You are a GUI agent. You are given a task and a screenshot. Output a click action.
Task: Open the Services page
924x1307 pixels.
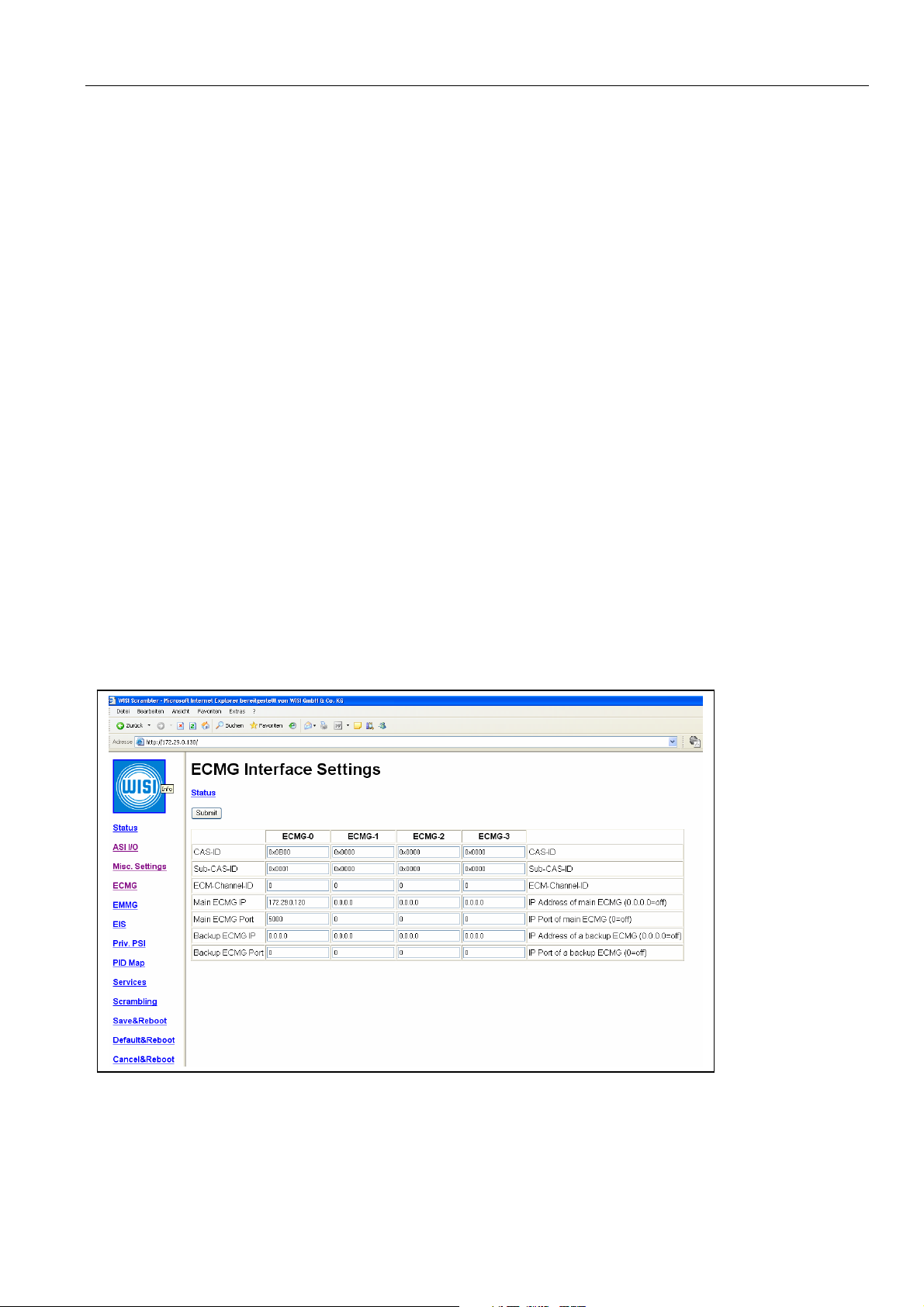130,982
